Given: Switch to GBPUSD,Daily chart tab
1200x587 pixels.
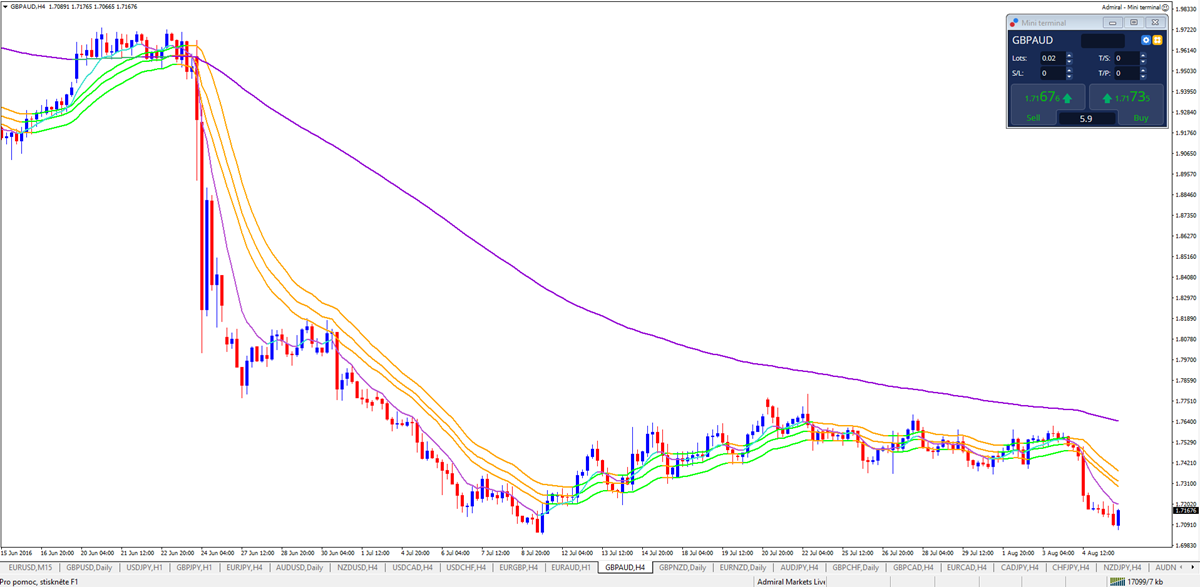Looking at the screenshot, I should [89, 567].
